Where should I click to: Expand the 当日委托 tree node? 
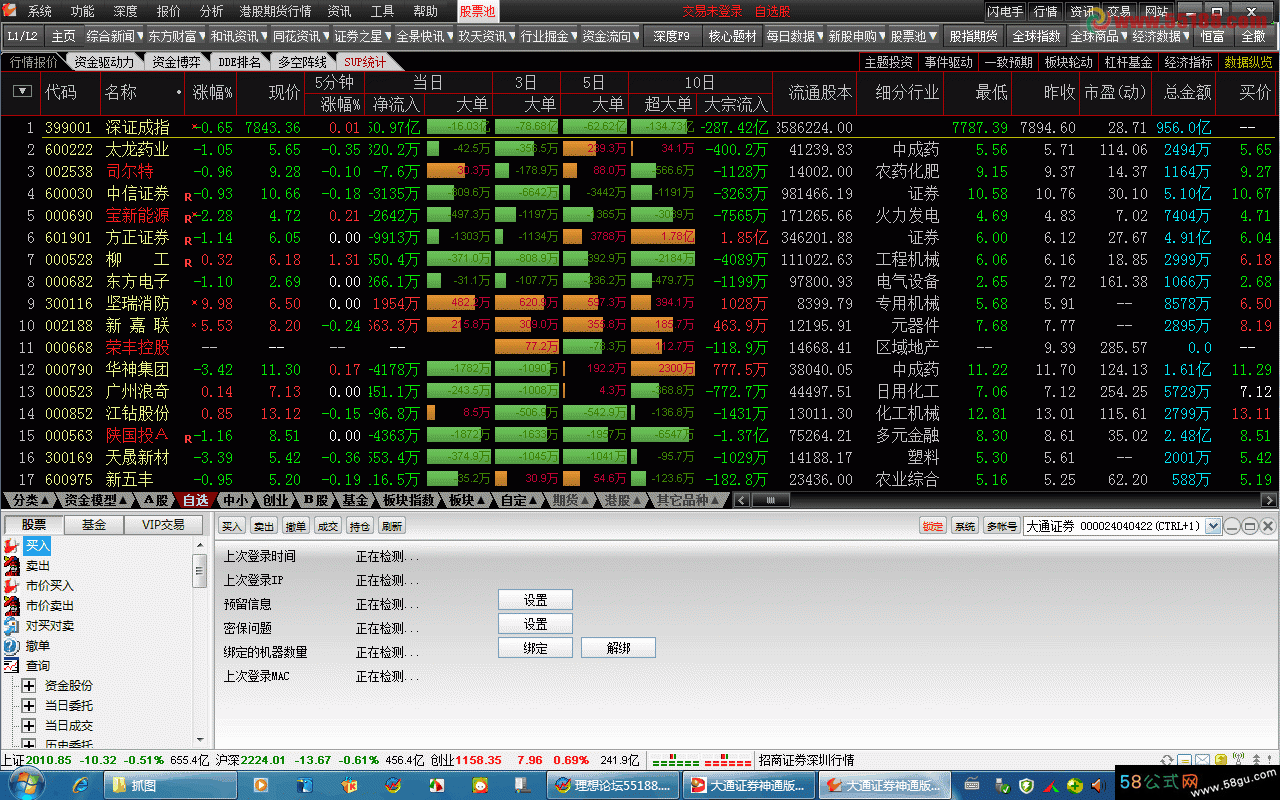point(28,706)
